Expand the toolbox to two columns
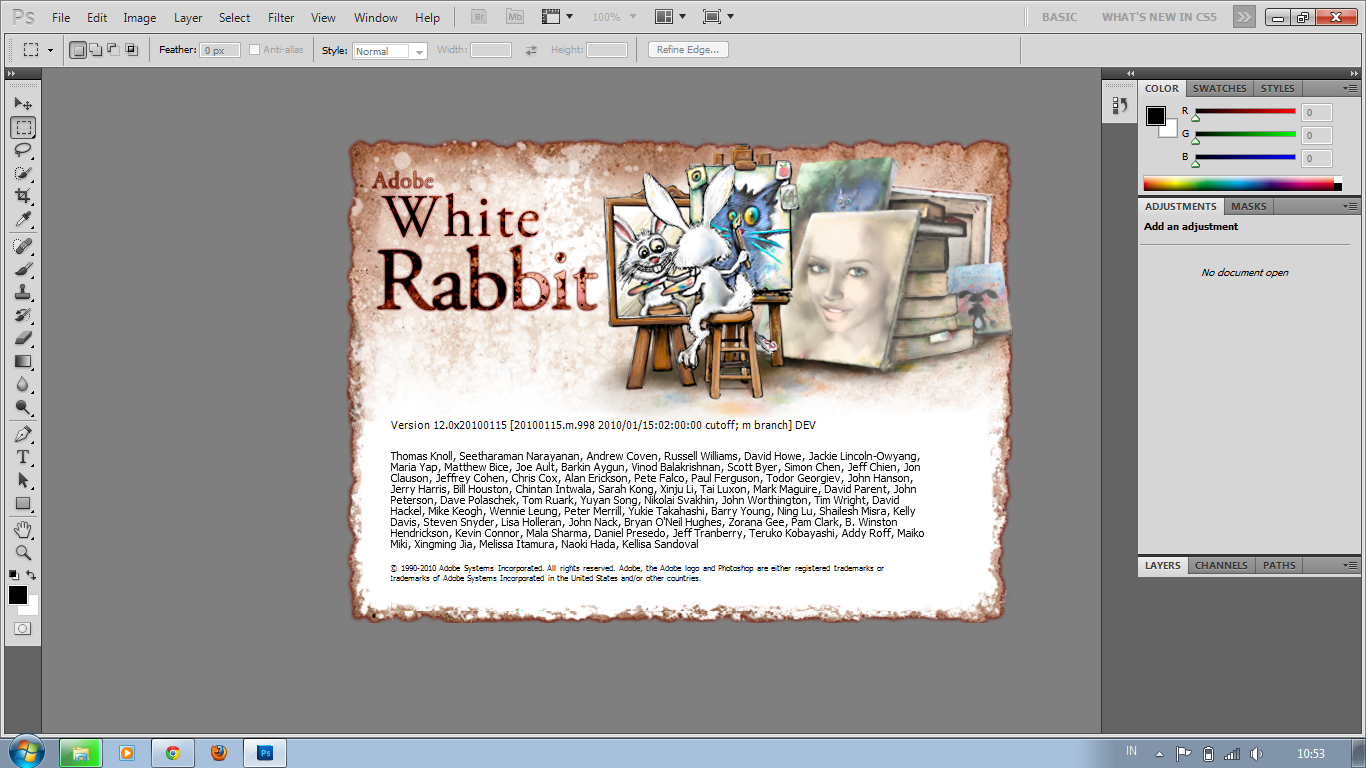This screenshot has height=768, width=1366. click(12, 74)
